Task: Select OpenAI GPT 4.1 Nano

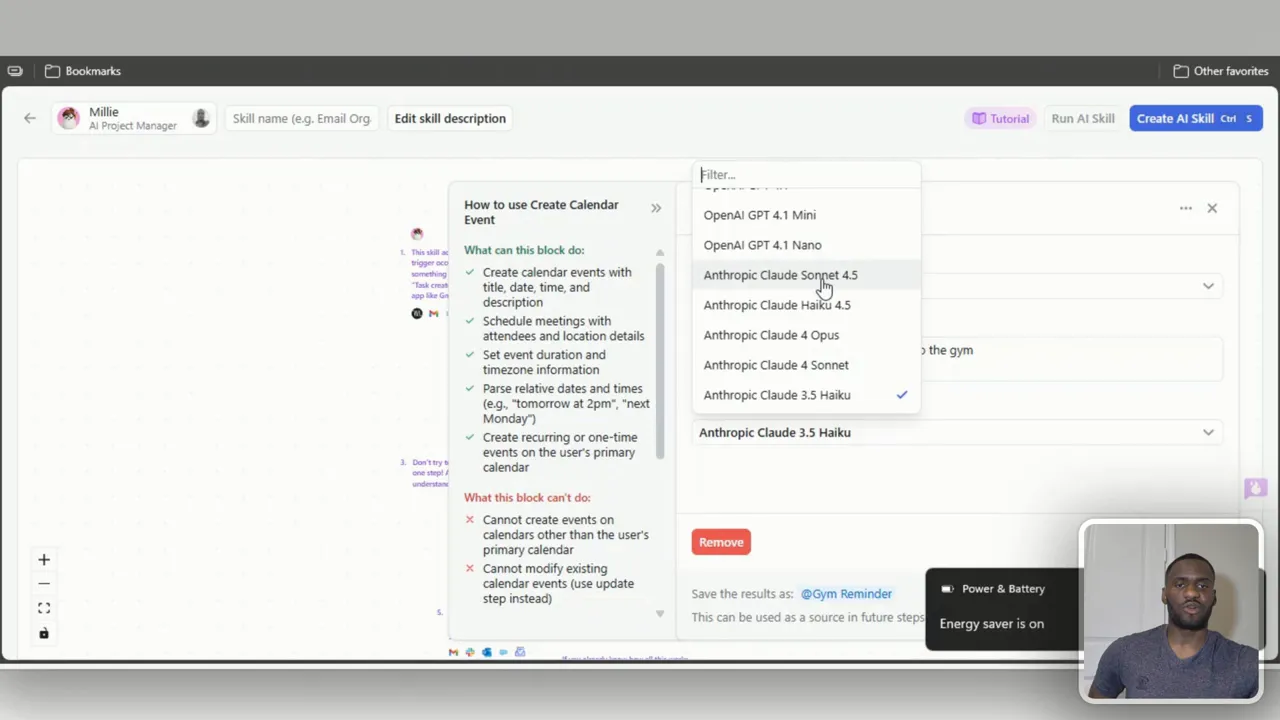Action: (806, 245)
